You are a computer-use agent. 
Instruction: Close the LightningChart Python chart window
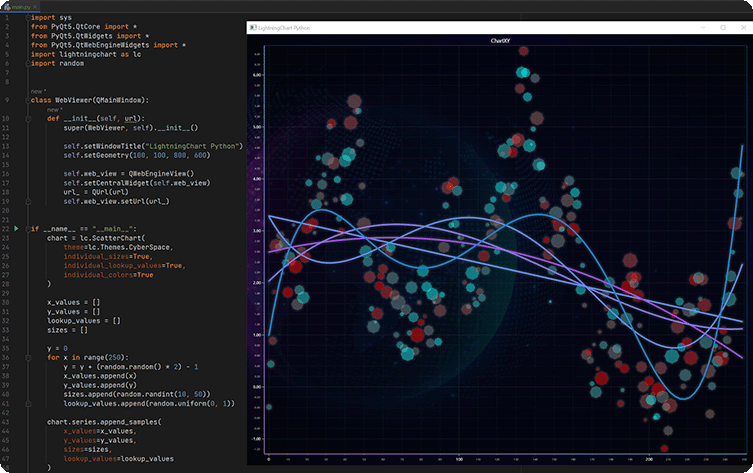point(744,28)
